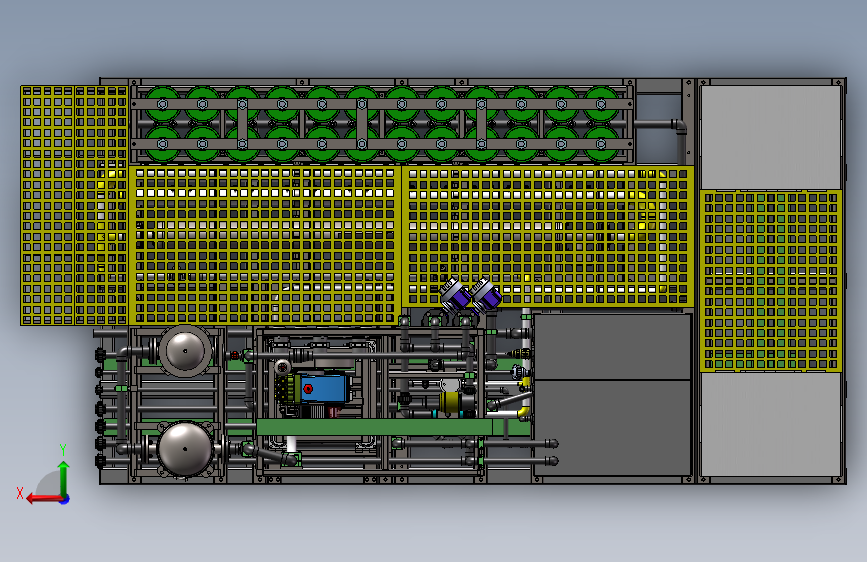Select the upper half of the dark-gray cabinet
This screenshot has height=562, width=867.
point(612,347)
